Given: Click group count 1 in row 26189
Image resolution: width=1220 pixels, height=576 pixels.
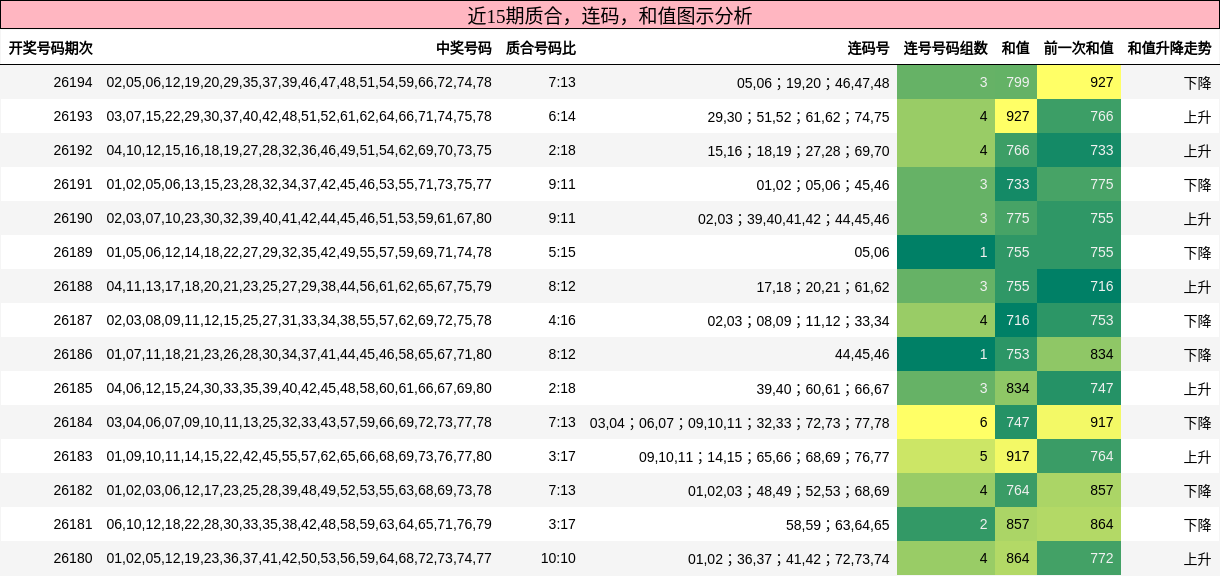Looking at the screenshot, I should (946, 252).
